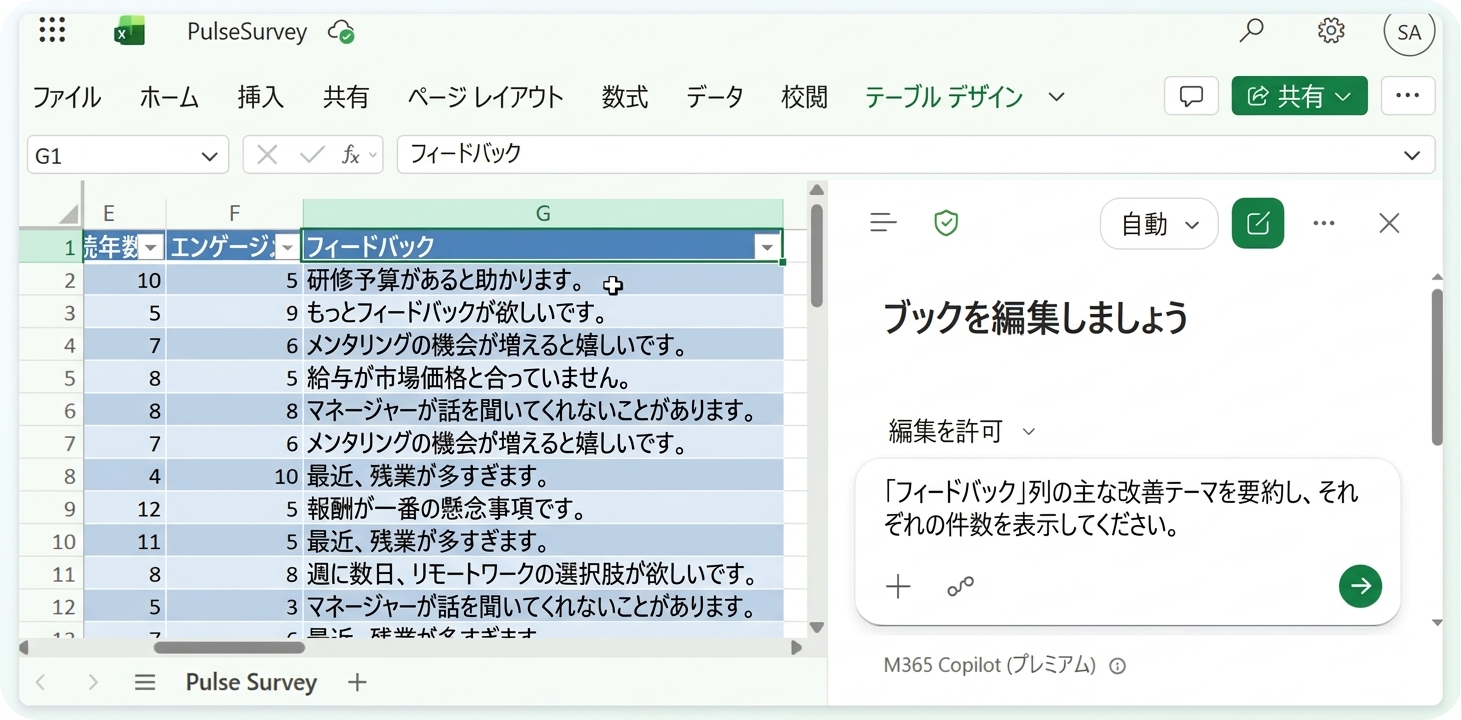Click the cloud saved status icon
Screen dimensions: 1462x720
pos(342,32)
